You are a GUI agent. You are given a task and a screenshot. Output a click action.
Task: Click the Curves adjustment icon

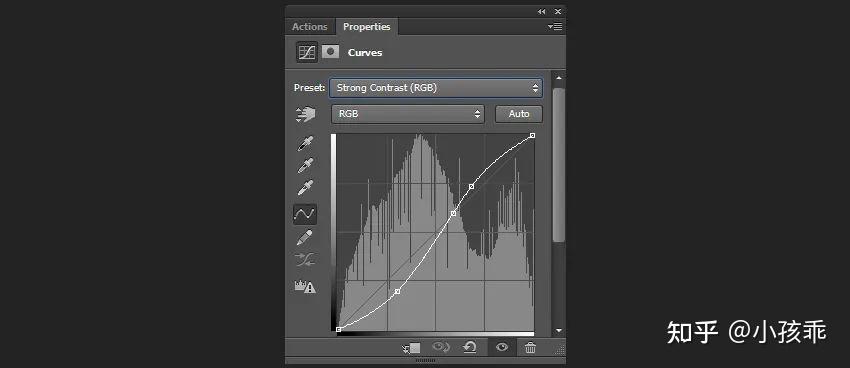click(307, 53)
